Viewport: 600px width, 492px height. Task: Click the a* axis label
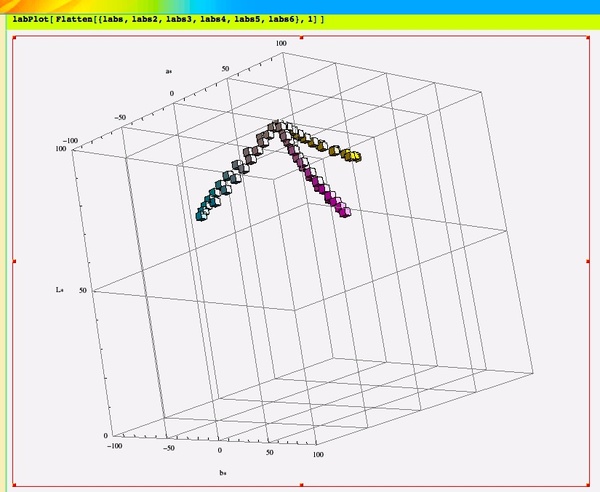[x=169, y=73]
